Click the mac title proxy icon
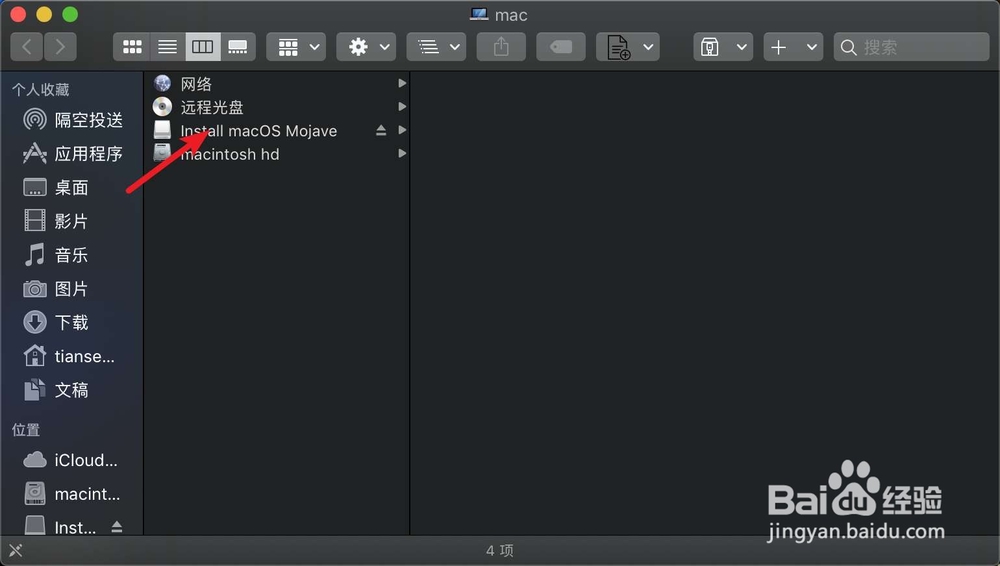This screenshot has width=1000, height=566. point(479,14)
